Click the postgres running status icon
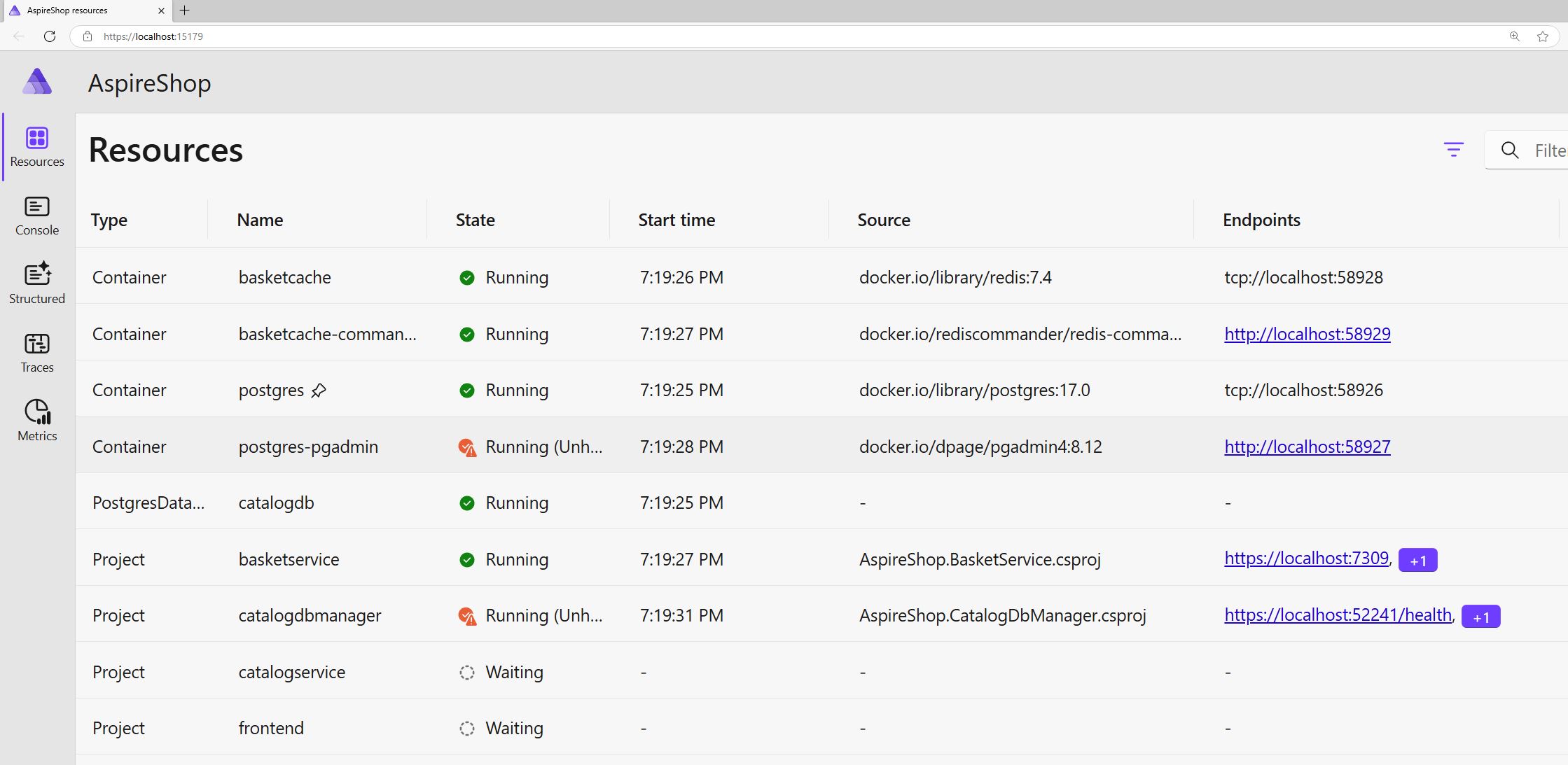Screen dimensions: 1568x765 [467, 391]
